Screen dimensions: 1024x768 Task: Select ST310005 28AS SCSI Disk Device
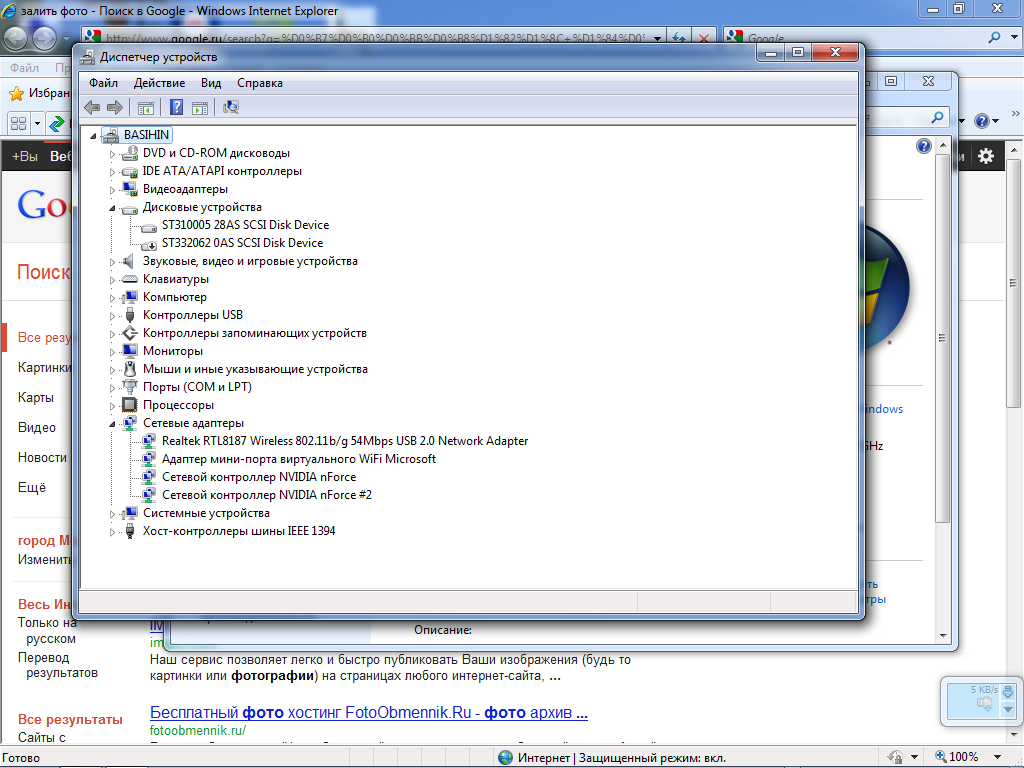246,225
